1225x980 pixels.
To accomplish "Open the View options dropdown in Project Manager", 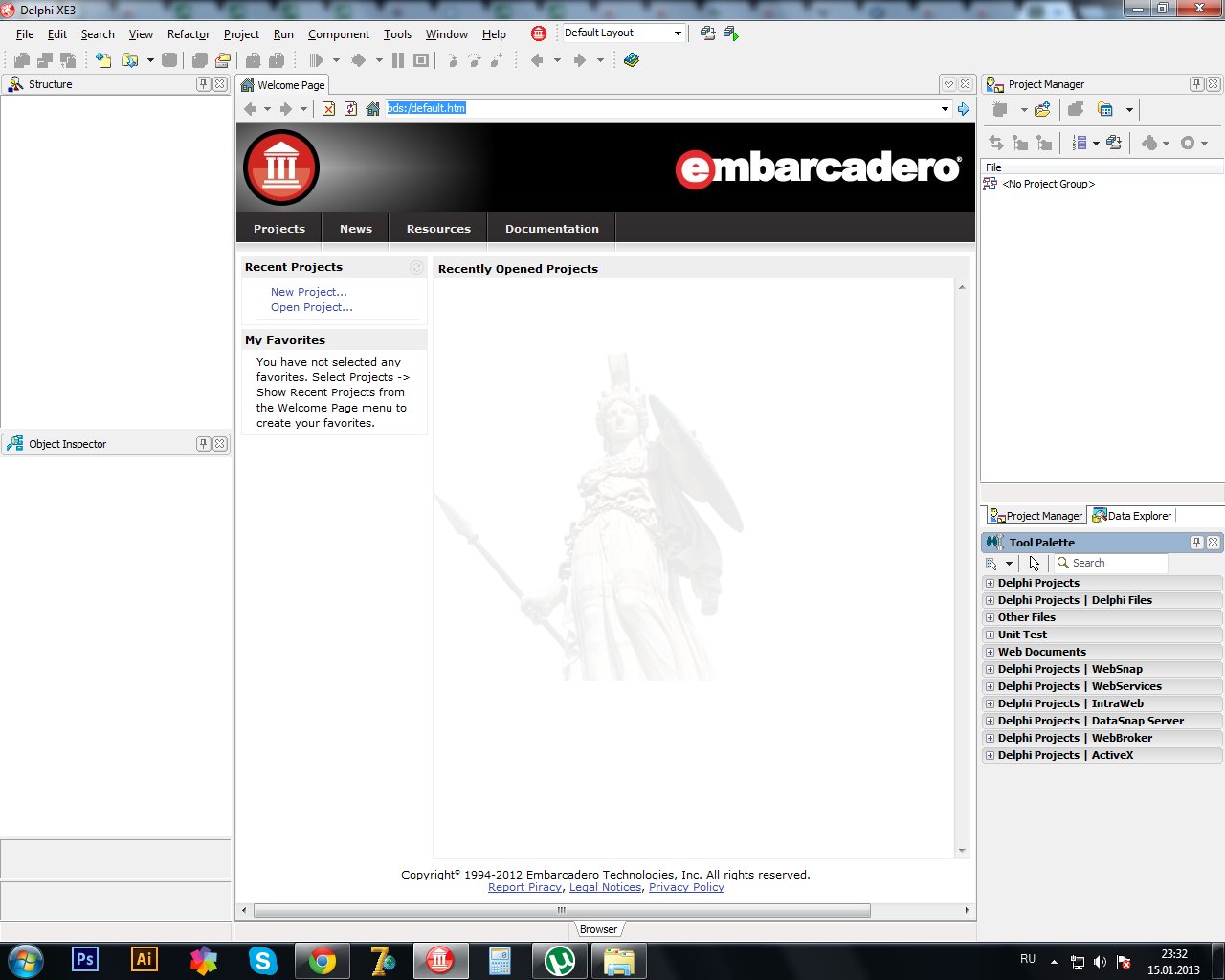I will pos(1129,110).
